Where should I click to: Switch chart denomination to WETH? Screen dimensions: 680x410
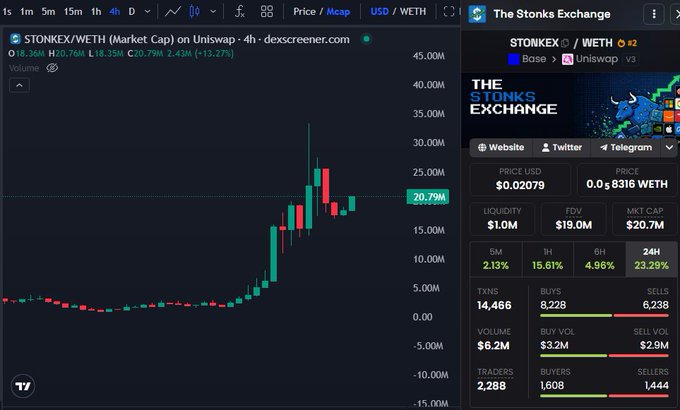coord(413,12)
